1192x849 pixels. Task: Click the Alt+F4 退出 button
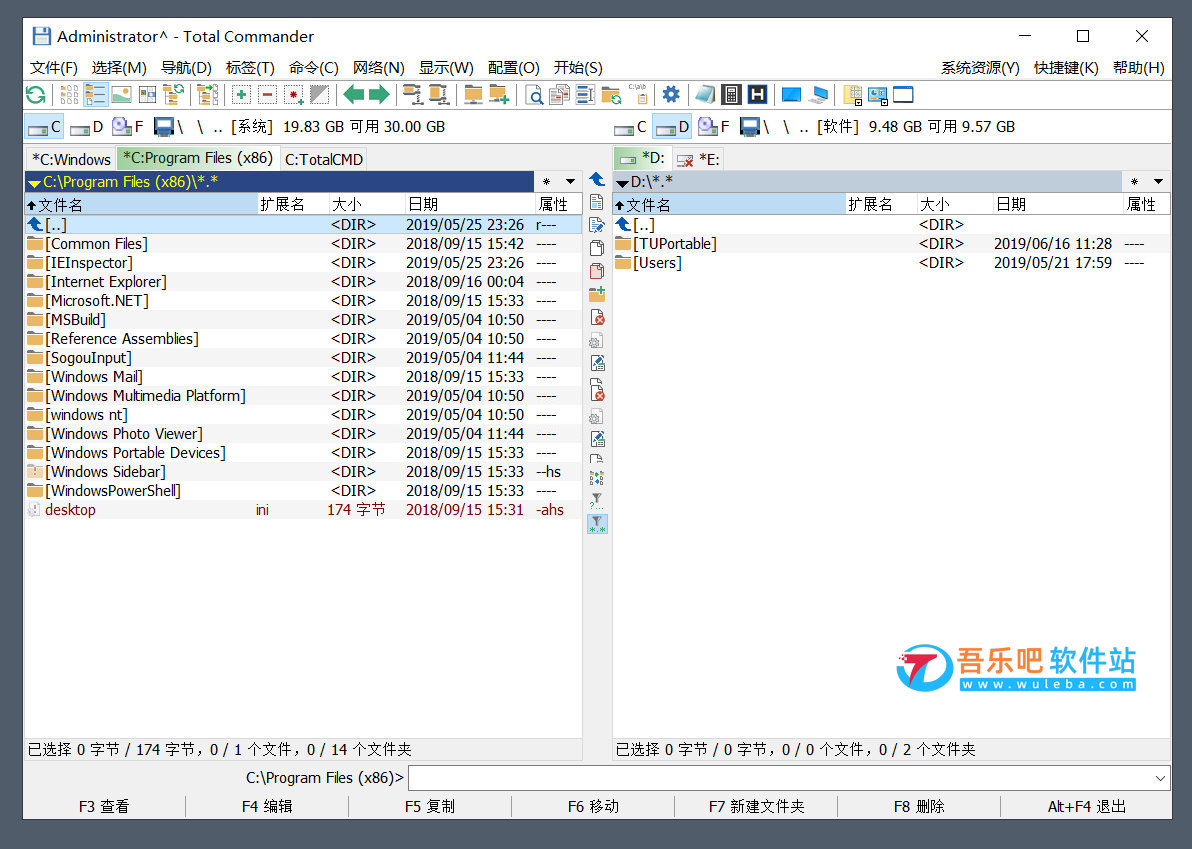coord(1086,806)
